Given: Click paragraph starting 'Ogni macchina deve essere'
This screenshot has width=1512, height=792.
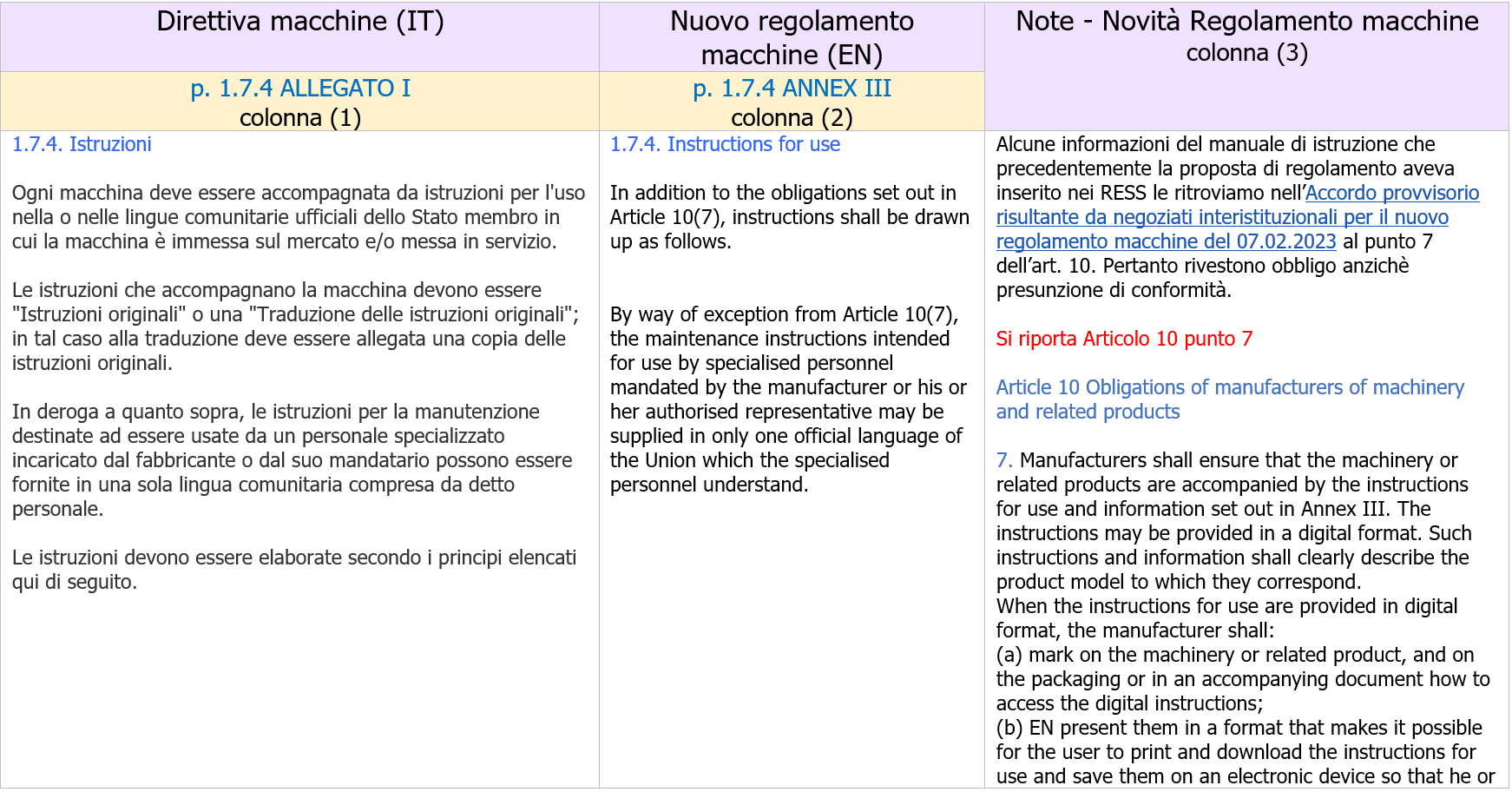Looking at the screenshot, I should pyautogui.click(x=299, y=217).
